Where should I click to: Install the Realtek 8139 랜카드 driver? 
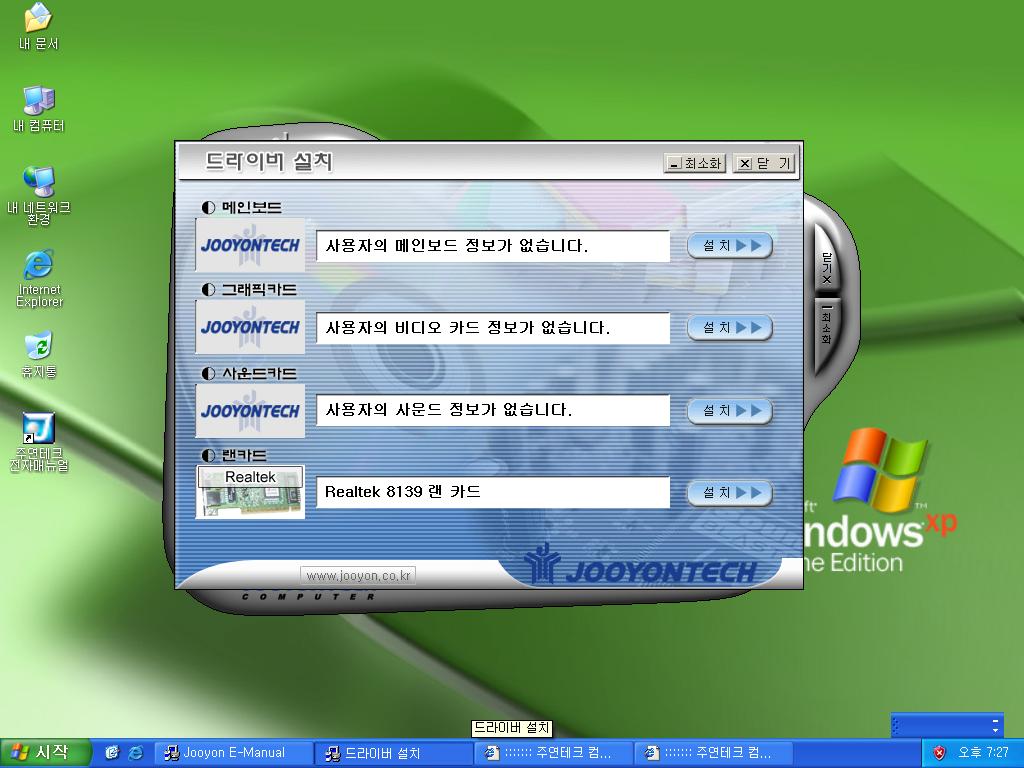click(729, 492)
